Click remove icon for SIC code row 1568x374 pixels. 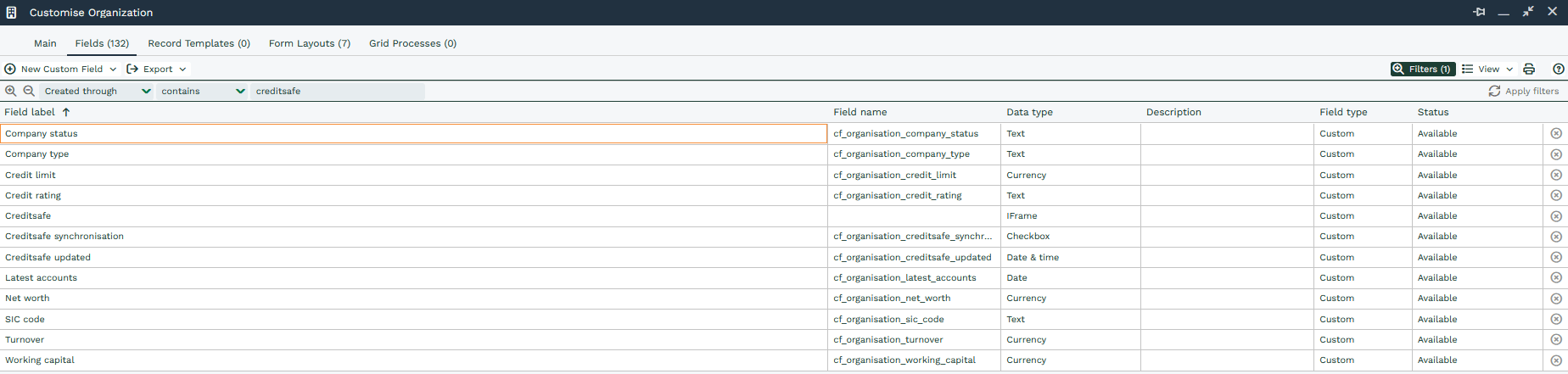click(1555, 320)
